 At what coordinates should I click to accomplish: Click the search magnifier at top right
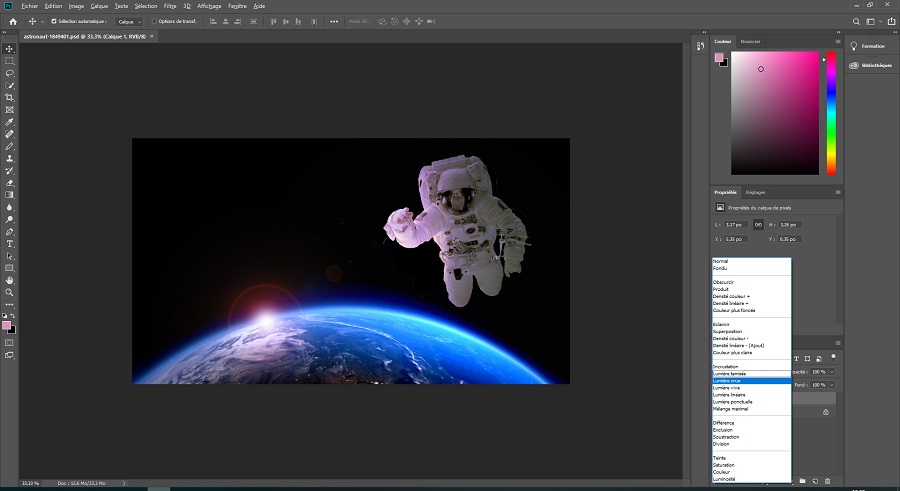point(856,21)
